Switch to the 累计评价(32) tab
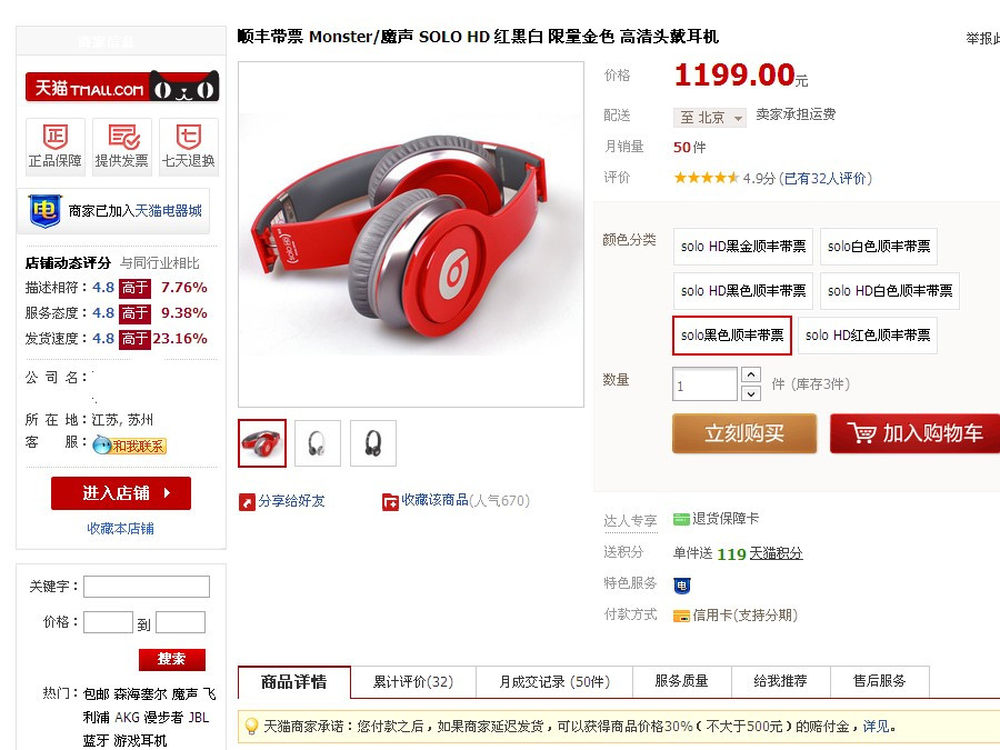 click(x=413, y=682)
